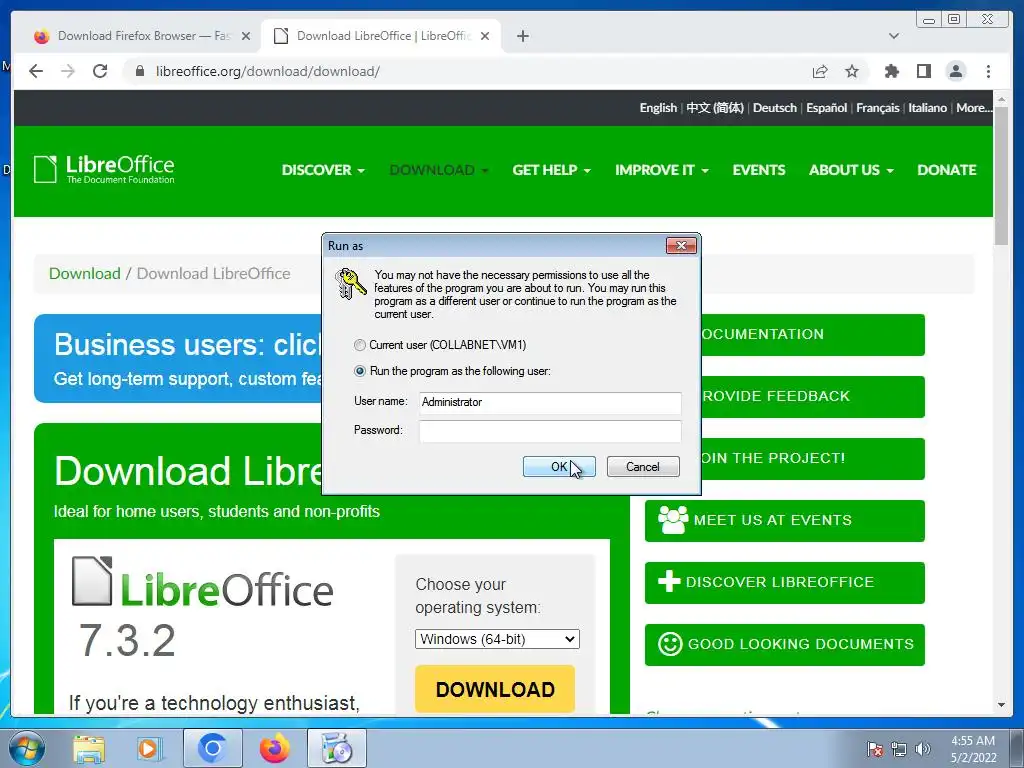Image resolution: width=1024 pixels, height=768 pixels.
Task: Open Discover LibreOffice button
Action: coord(784,583)
